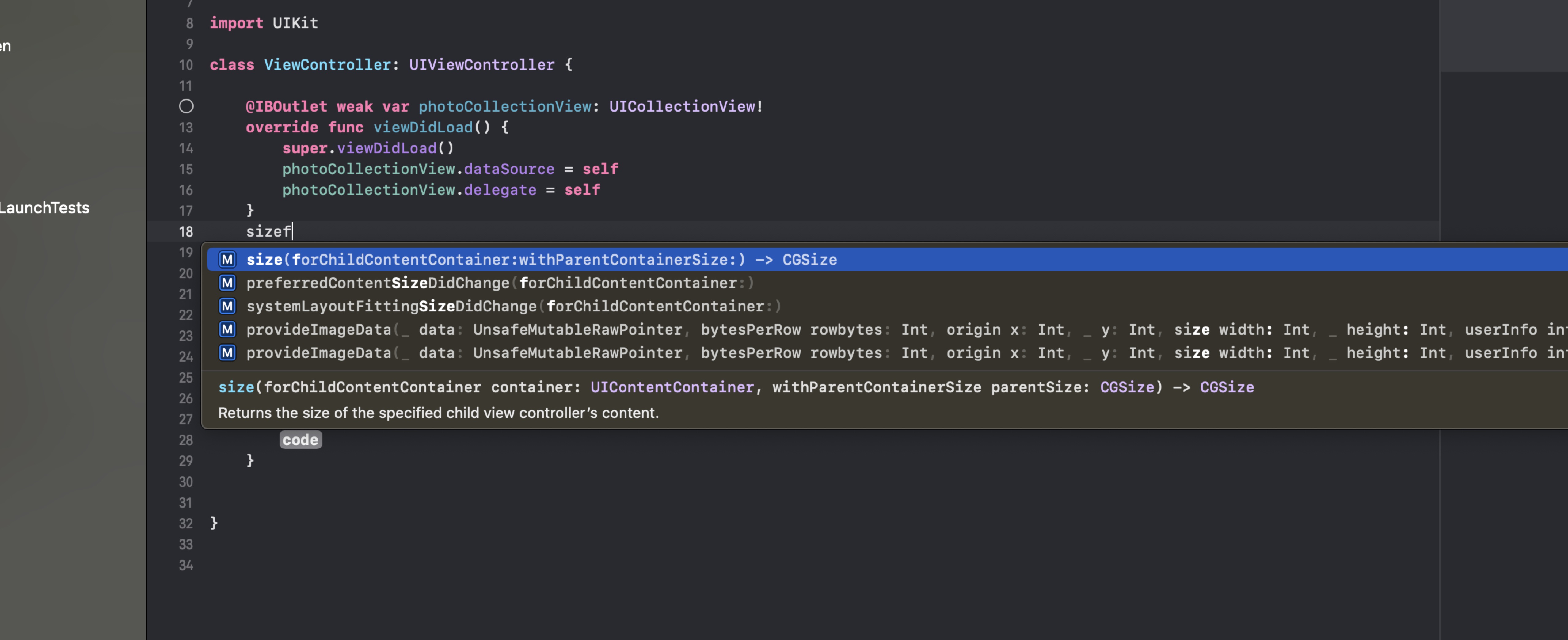Click the M method icon beside size(forChildContentContainer…)
Viewport: 1568px width, 640px height.
227,259
